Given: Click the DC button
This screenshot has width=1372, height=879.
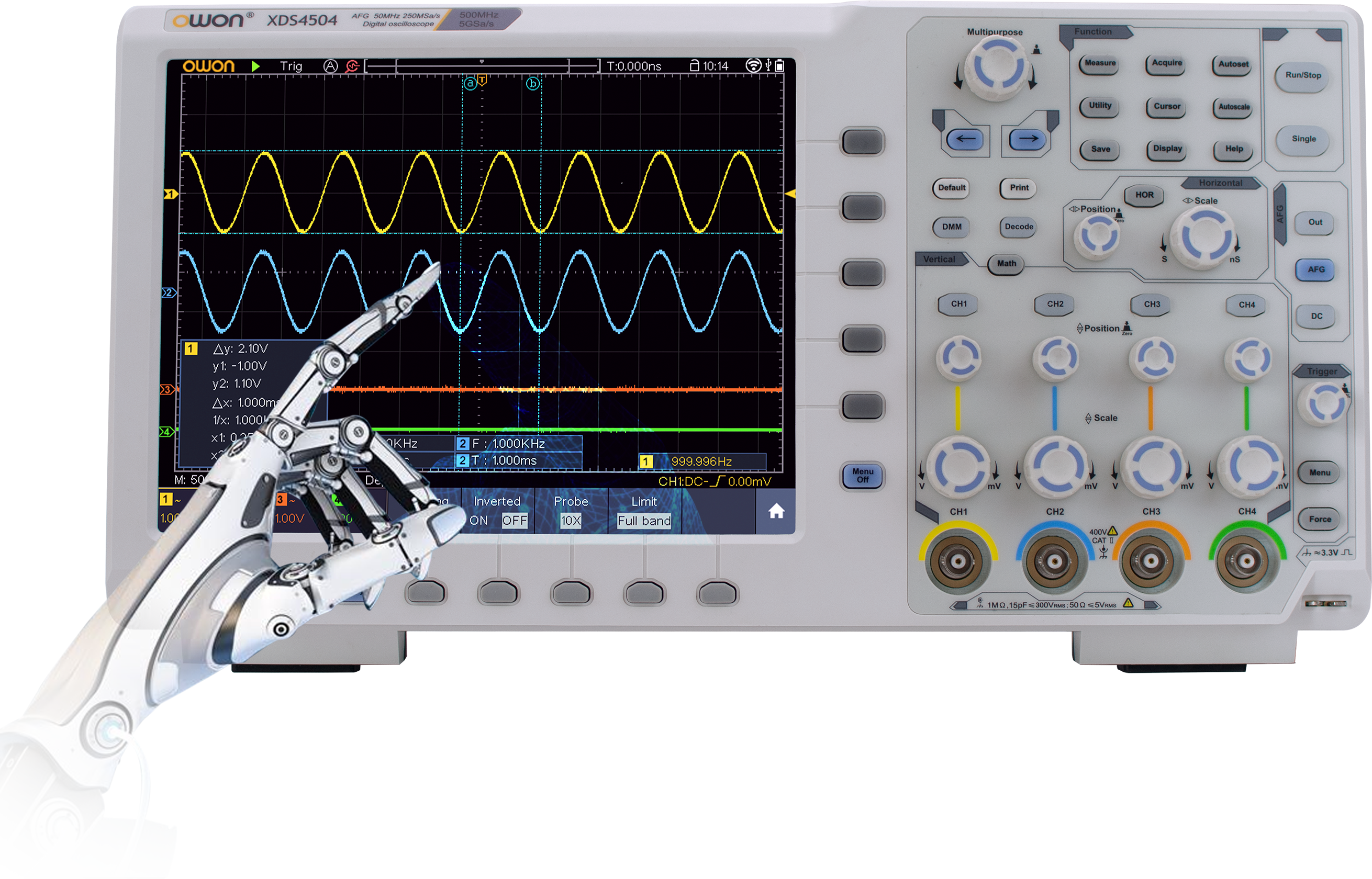Looking at the screenshot, I should [1316, 316].
